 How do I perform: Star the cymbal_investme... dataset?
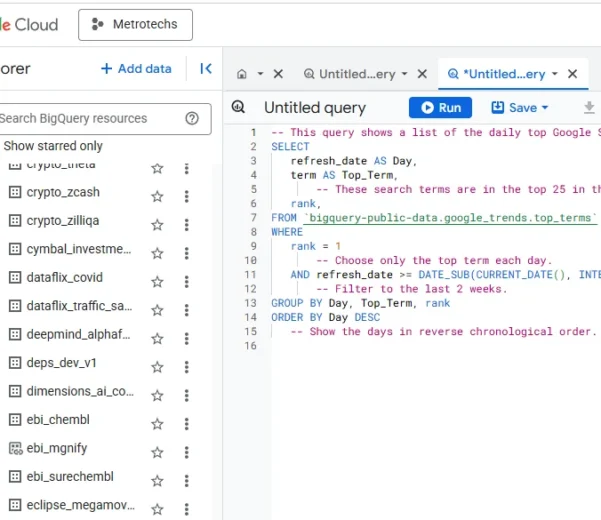157,253
